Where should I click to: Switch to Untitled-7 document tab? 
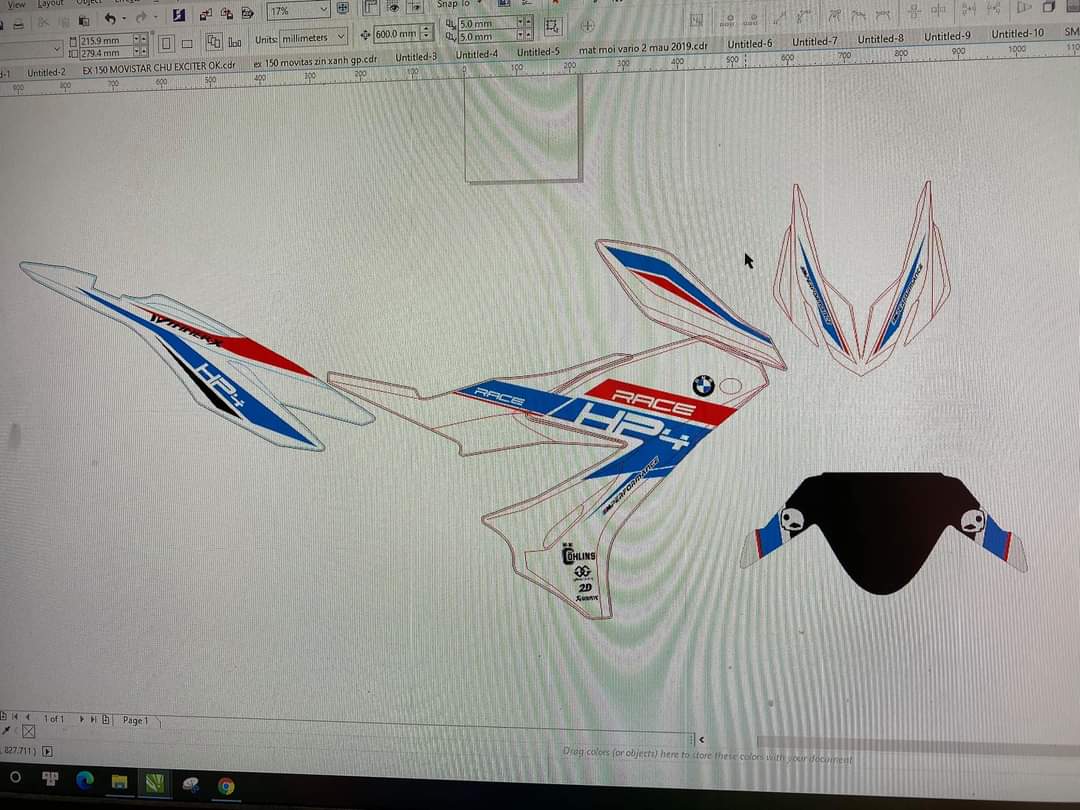pyautogui.click(x=815, y=41)
